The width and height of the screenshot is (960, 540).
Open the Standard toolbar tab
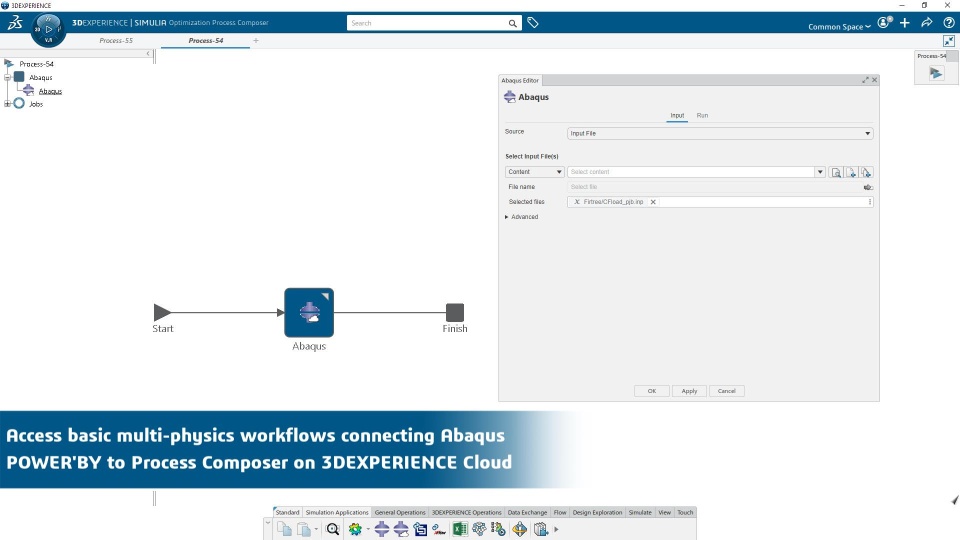click(x=287, y=512)
